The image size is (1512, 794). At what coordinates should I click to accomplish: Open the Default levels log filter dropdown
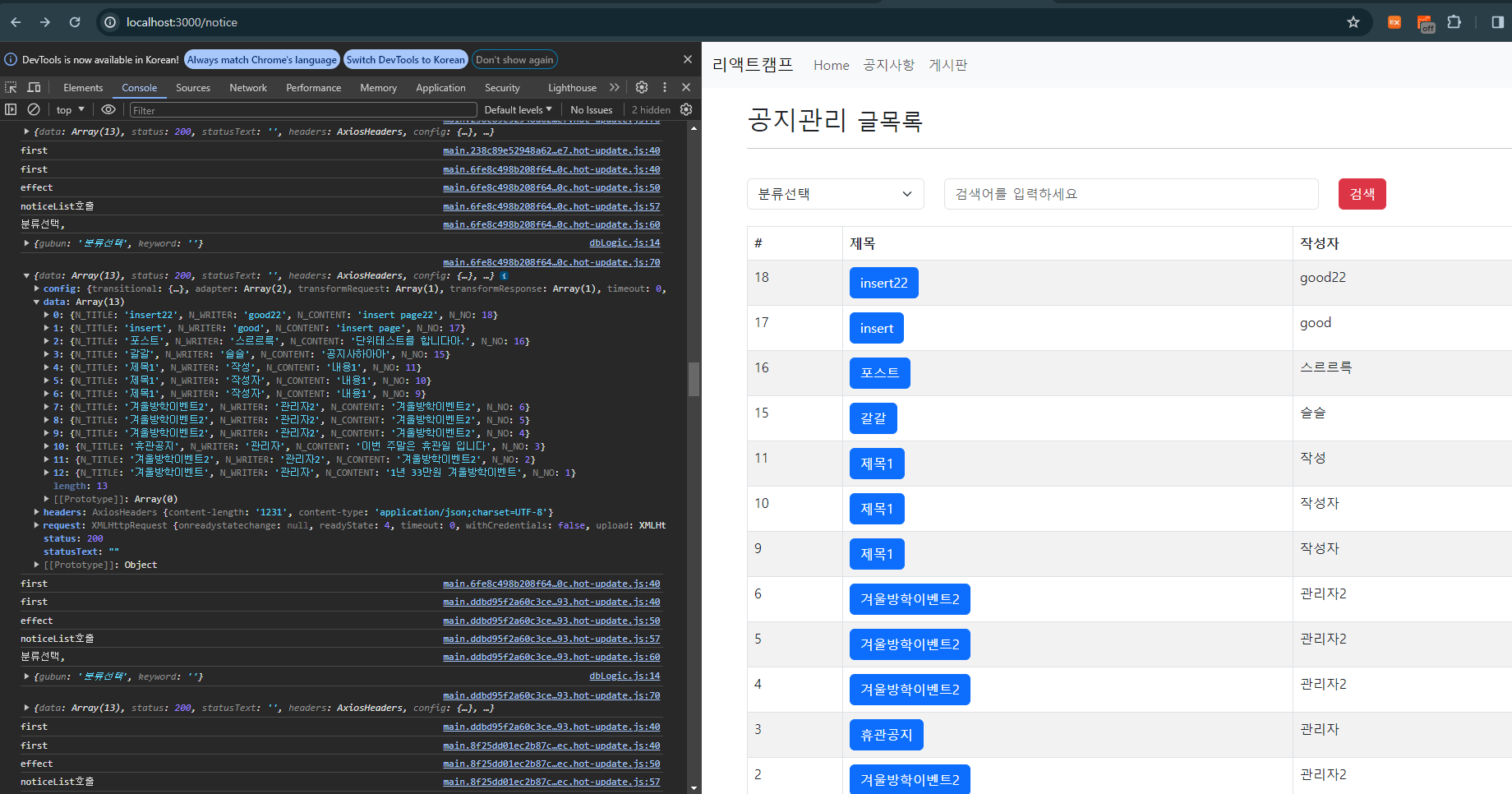pyautogui.click(x=519, y=109)
